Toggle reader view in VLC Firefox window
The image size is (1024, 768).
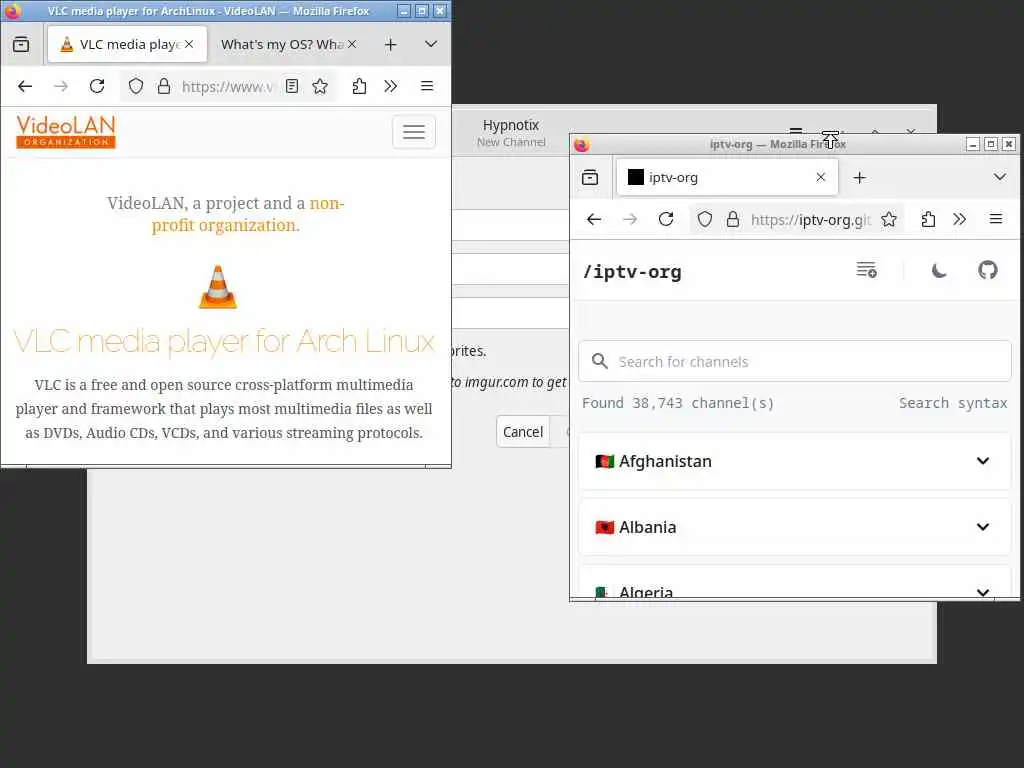tap(292, 86)
